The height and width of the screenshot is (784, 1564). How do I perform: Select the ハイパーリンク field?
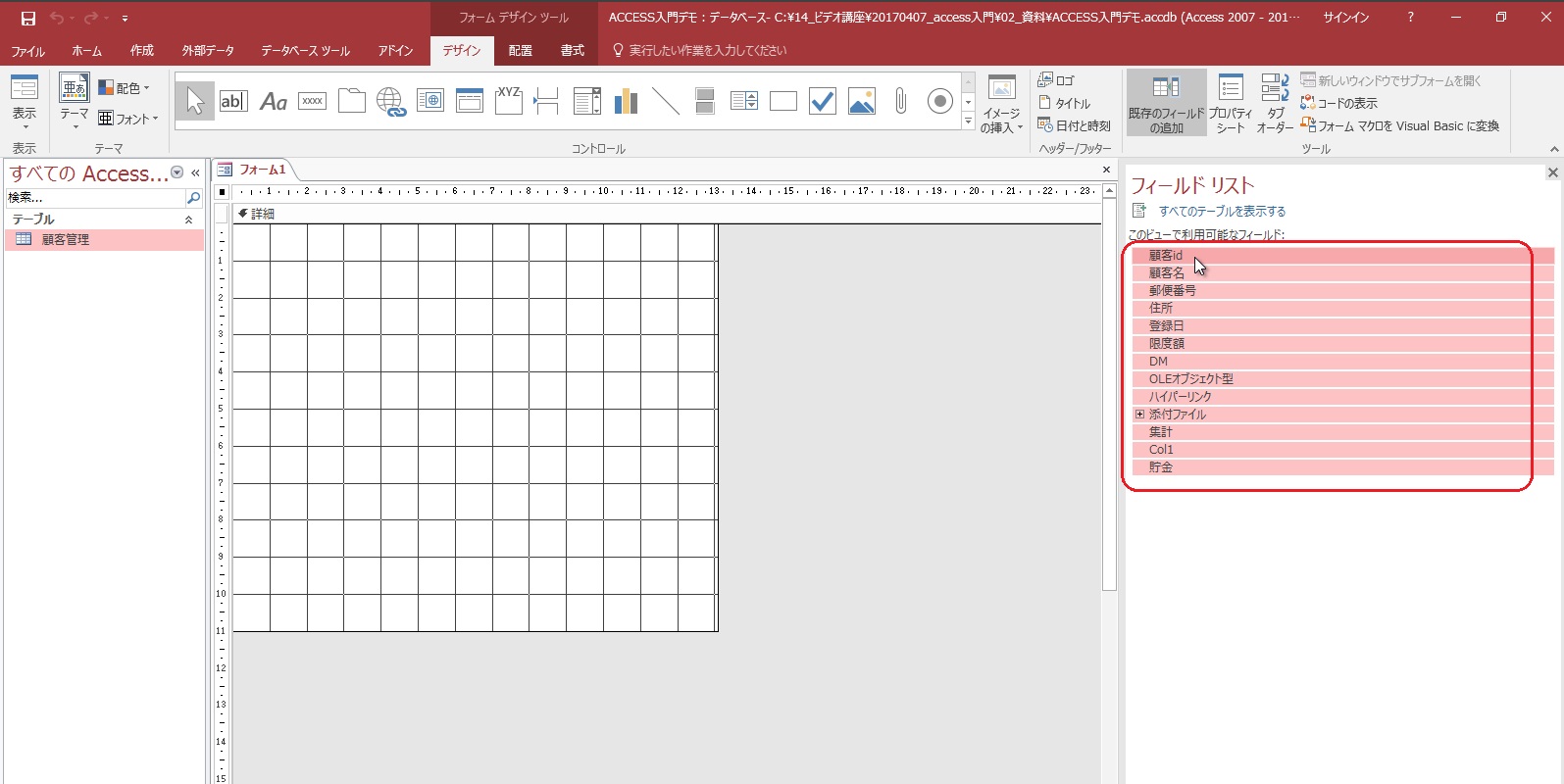point(1343,397)
